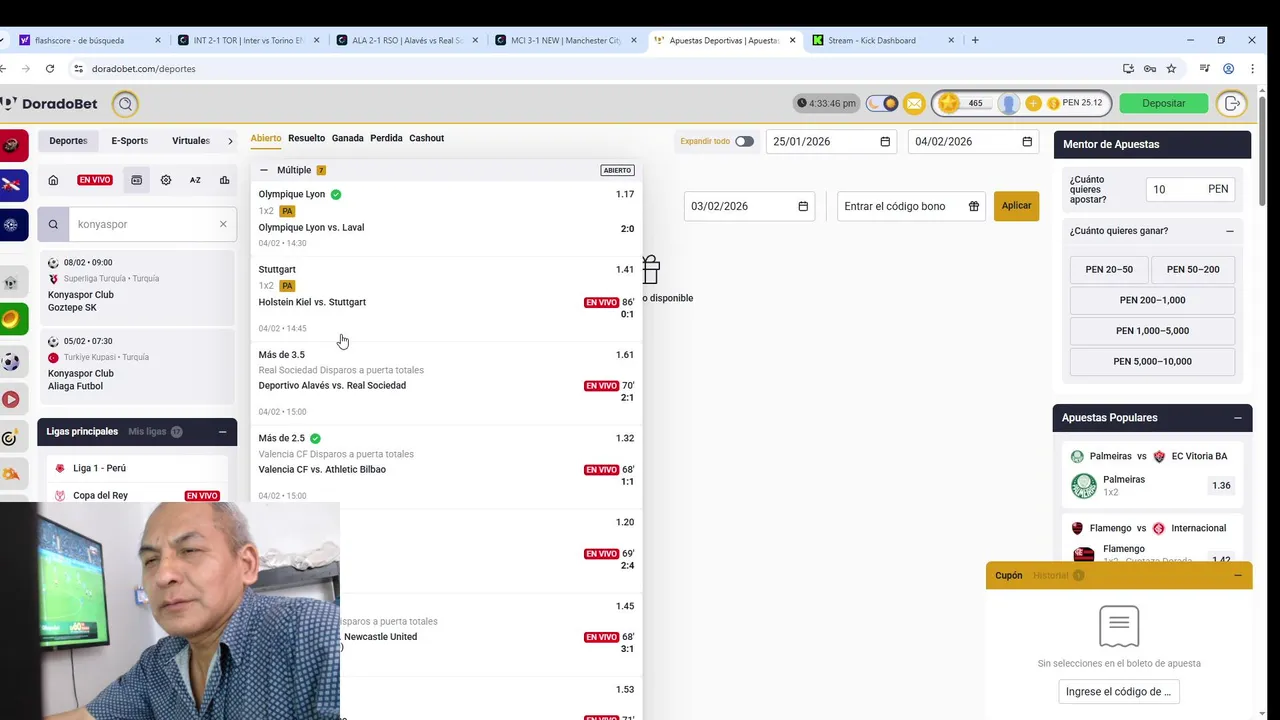Switch to the Cashout tab
1280x720 pixels.
tap(427, 138)
